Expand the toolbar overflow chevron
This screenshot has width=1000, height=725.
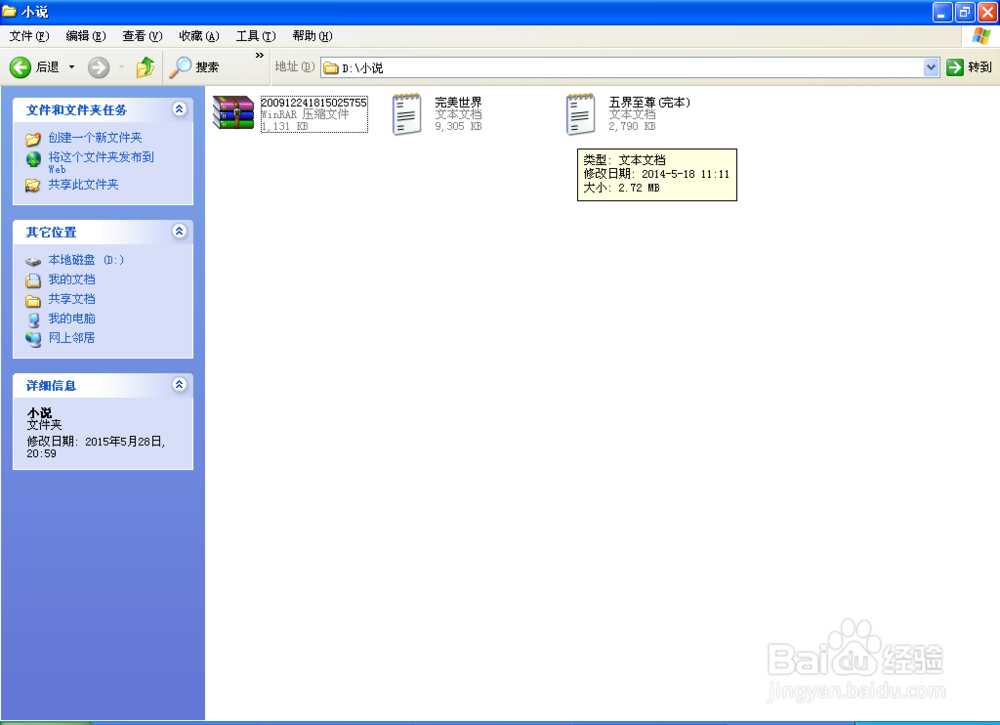tap(260, 55)
